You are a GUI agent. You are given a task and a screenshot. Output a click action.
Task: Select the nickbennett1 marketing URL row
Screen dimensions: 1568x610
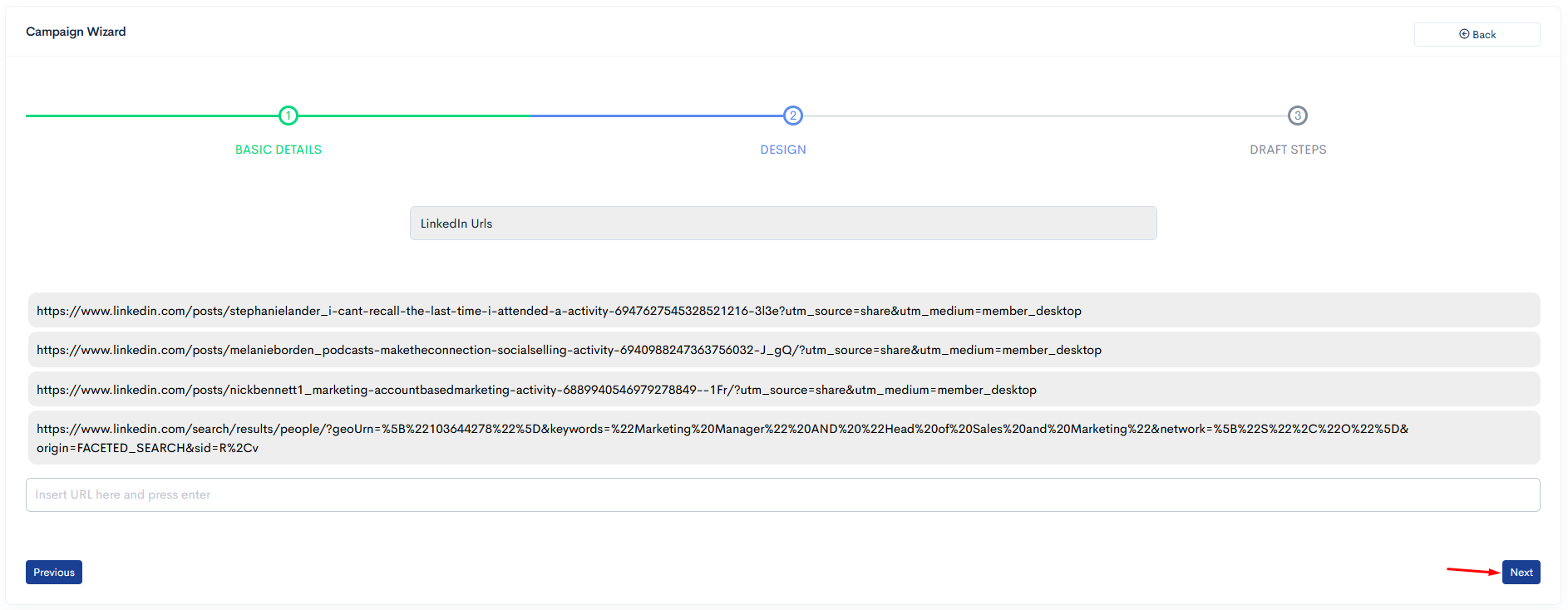[784, 389]
